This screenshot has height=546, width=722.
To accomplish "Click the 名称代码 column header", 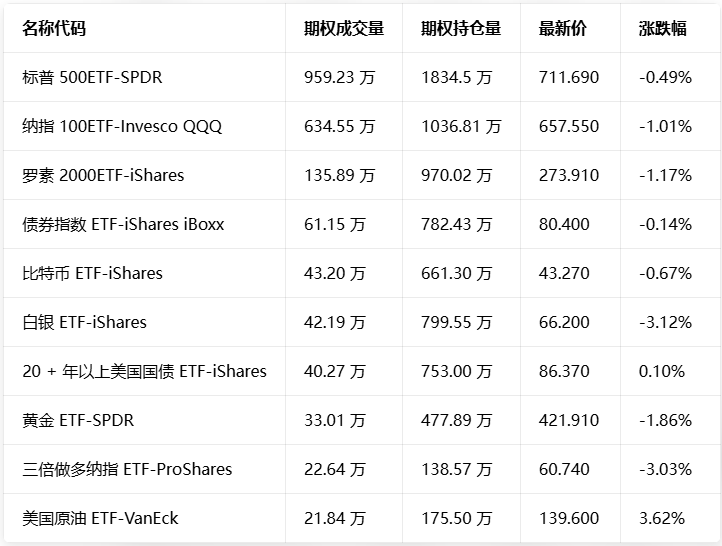I will point(54,28).
